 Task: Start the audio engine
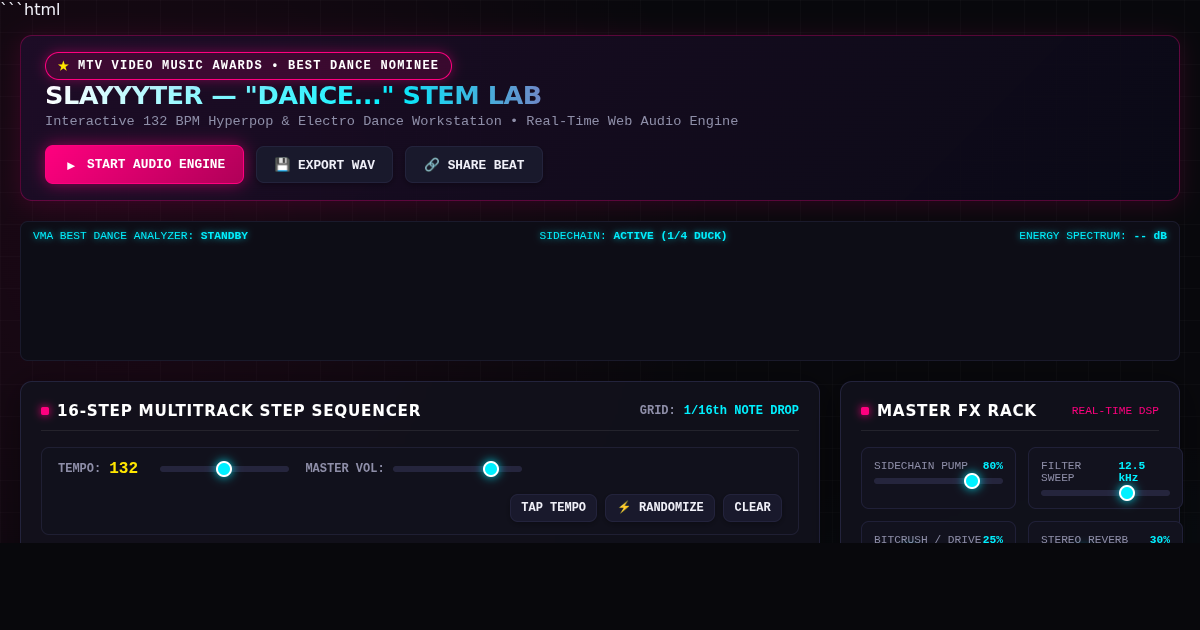pos(144,165)
